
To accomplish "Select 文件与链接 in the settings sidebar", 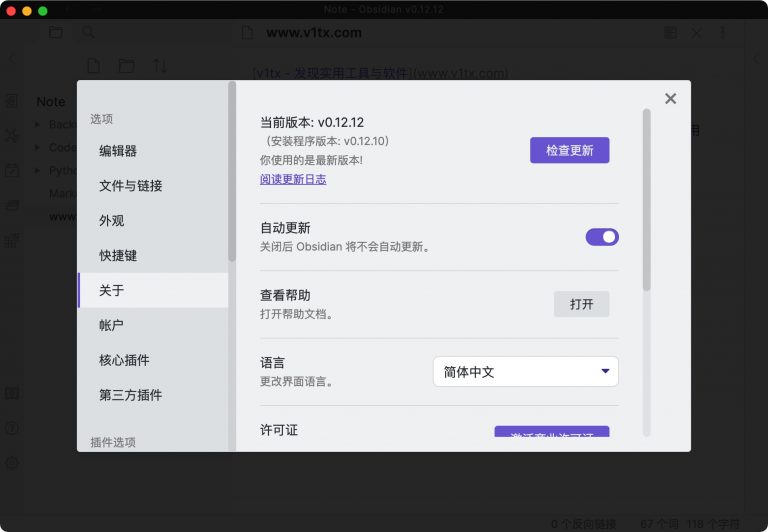I will (153, 186).
